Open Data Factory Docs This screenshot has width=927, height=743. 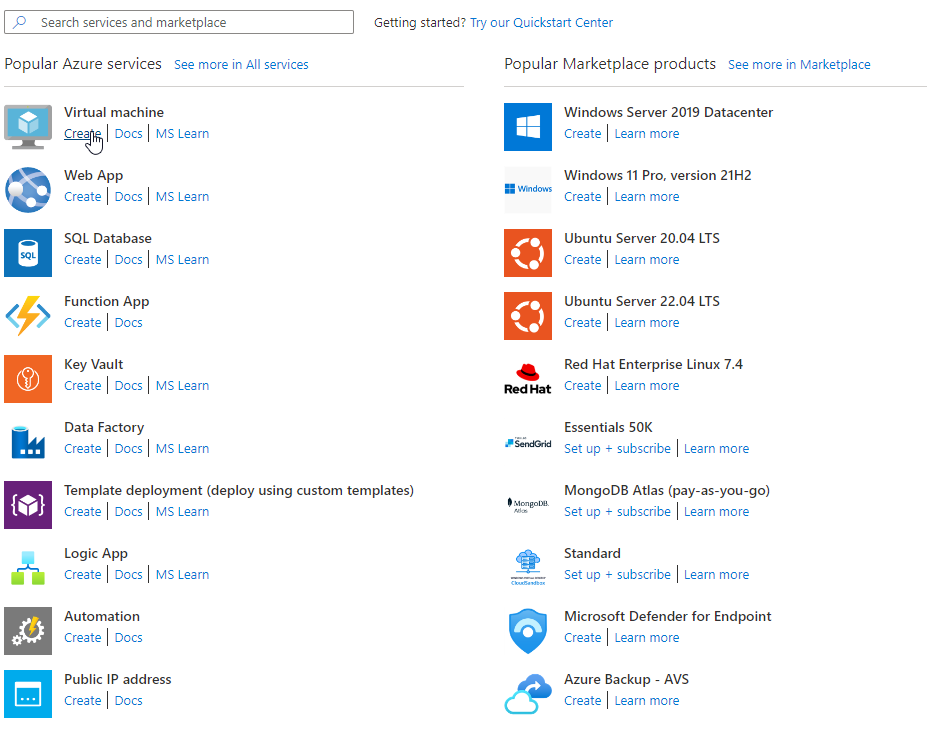click(x=128, y=449)
